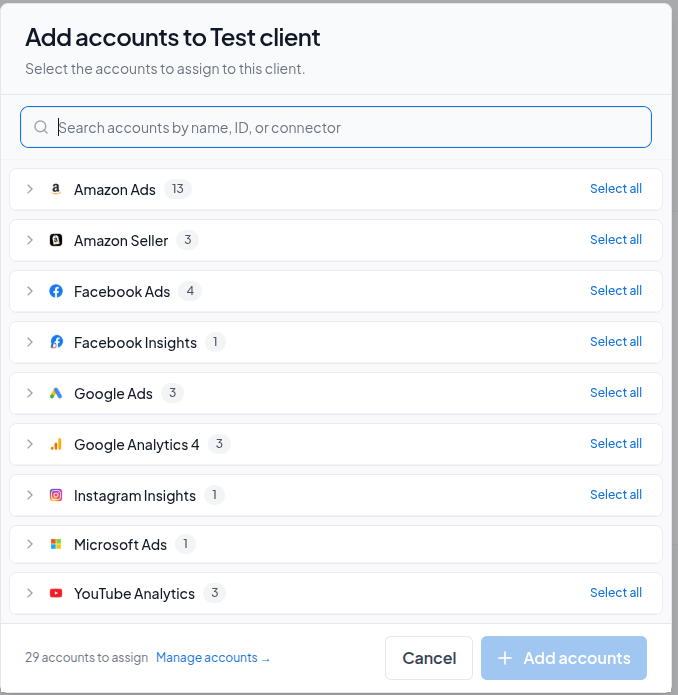Select all Facebook Ads accounts
Screen dimensions: 678x695
(x=616, y=291)
